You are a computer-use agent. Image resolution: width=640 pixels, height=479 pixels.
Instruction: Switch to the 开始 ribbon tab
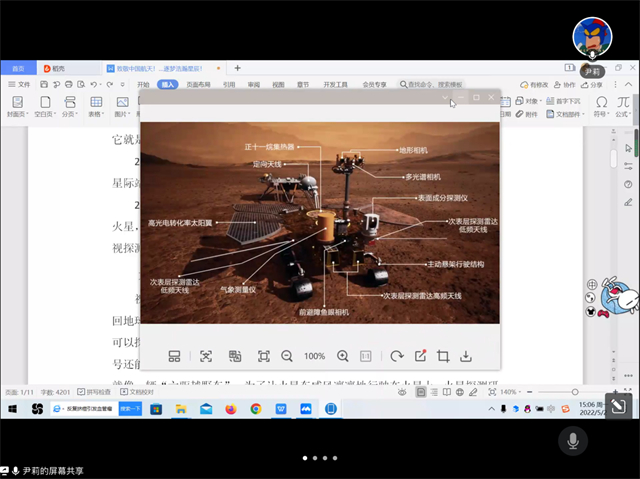tap(143, 84)
